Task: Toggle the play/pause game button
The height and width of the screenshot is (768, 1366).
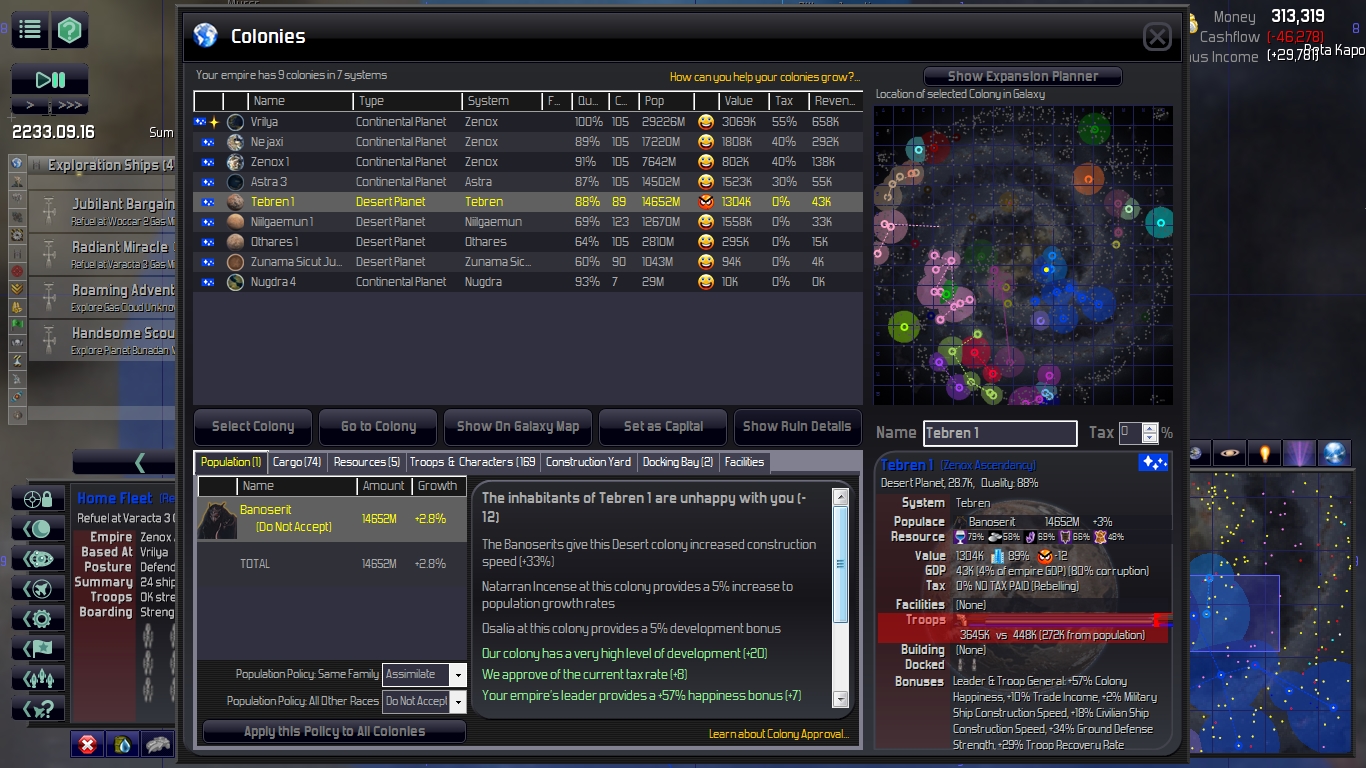Action: pos(50,80)
